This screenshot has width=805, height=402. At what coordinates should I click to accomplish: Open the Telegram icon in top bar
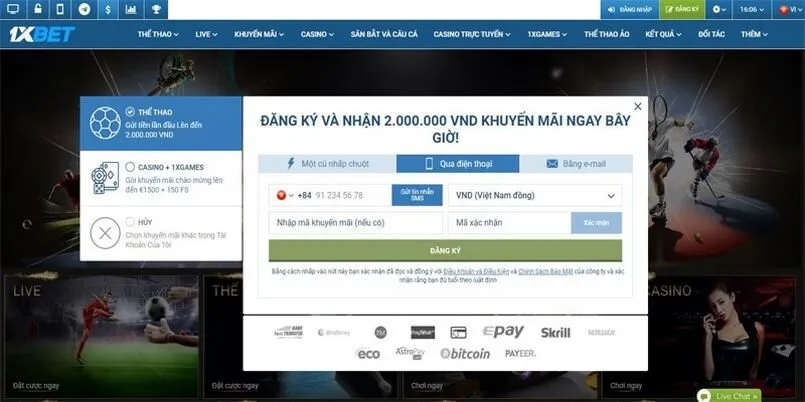pyautogui.click(x=84, y=9)
